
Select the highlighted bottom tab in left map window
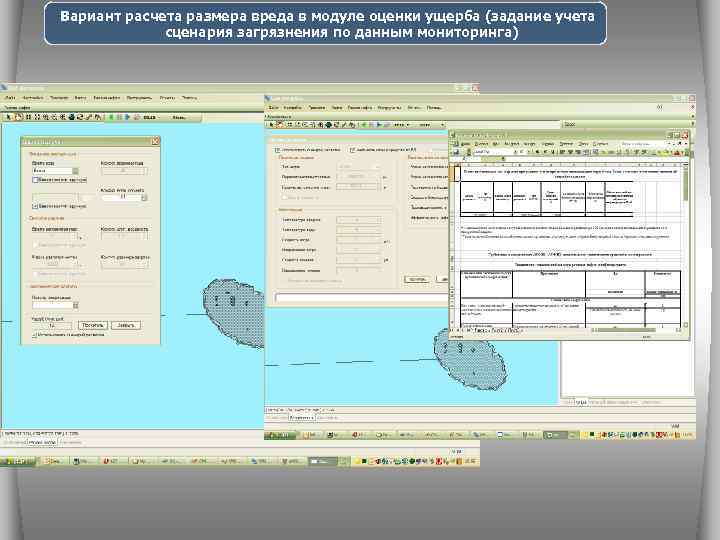tap(42, 443)
